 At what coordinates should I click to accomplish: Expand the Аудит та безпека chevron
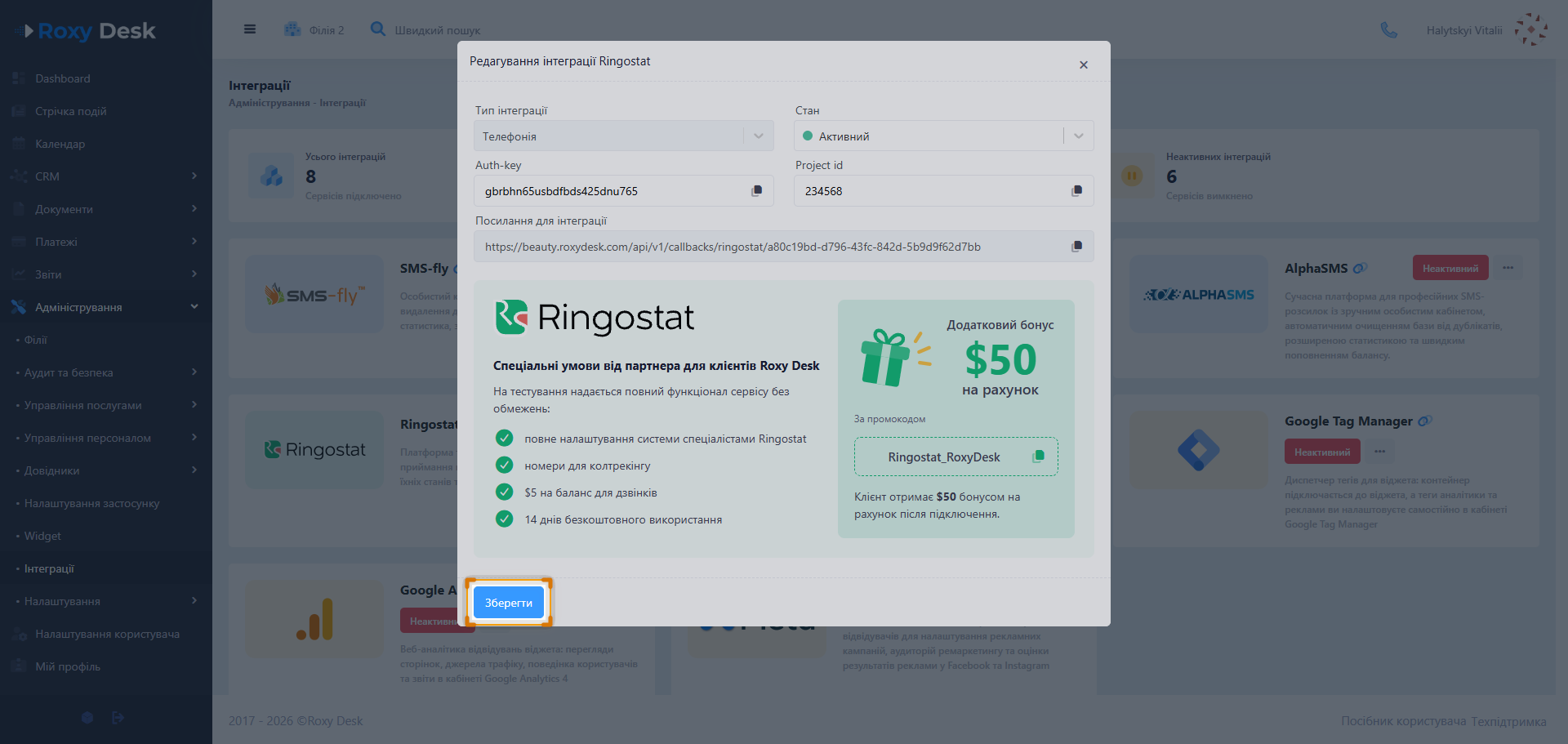click(x=194, y=372)
